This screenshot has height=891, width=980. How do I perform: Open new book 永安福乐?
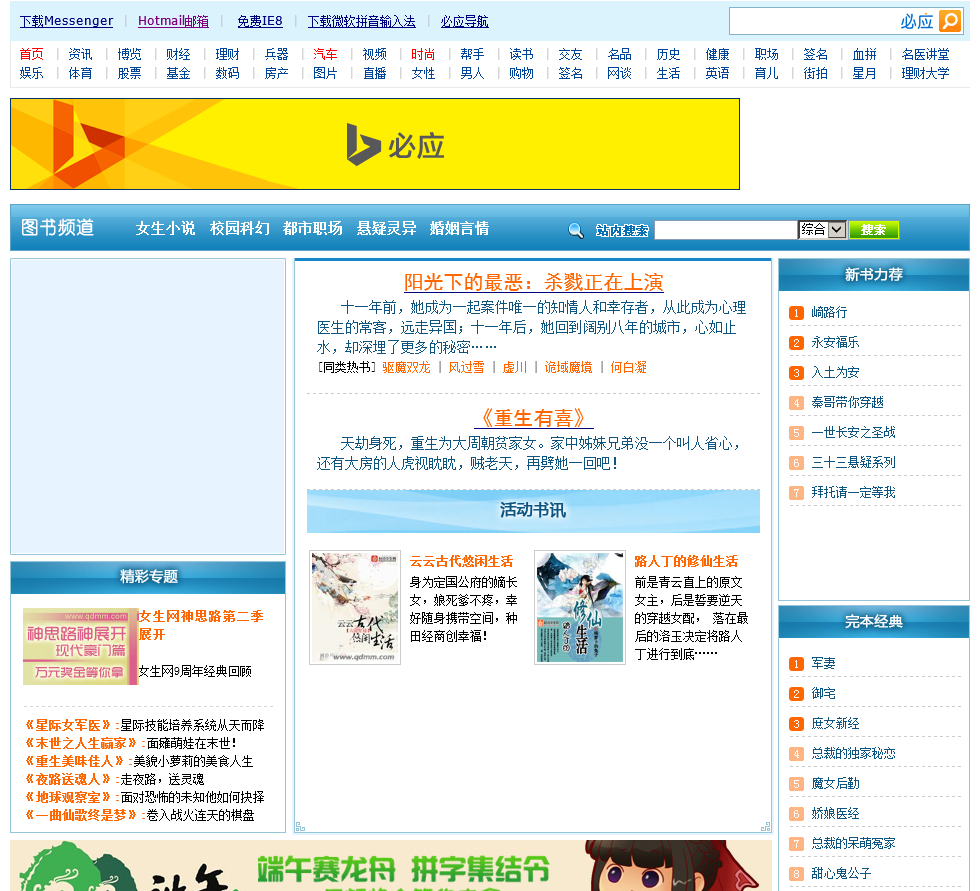835,342
